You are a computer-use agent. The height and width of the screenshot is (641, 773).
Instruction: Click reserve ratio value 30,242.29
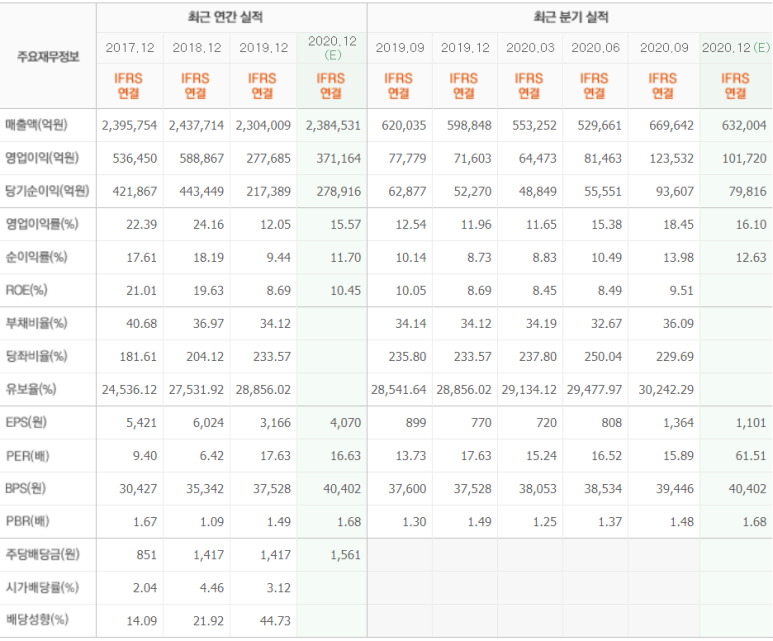[666, 390]
